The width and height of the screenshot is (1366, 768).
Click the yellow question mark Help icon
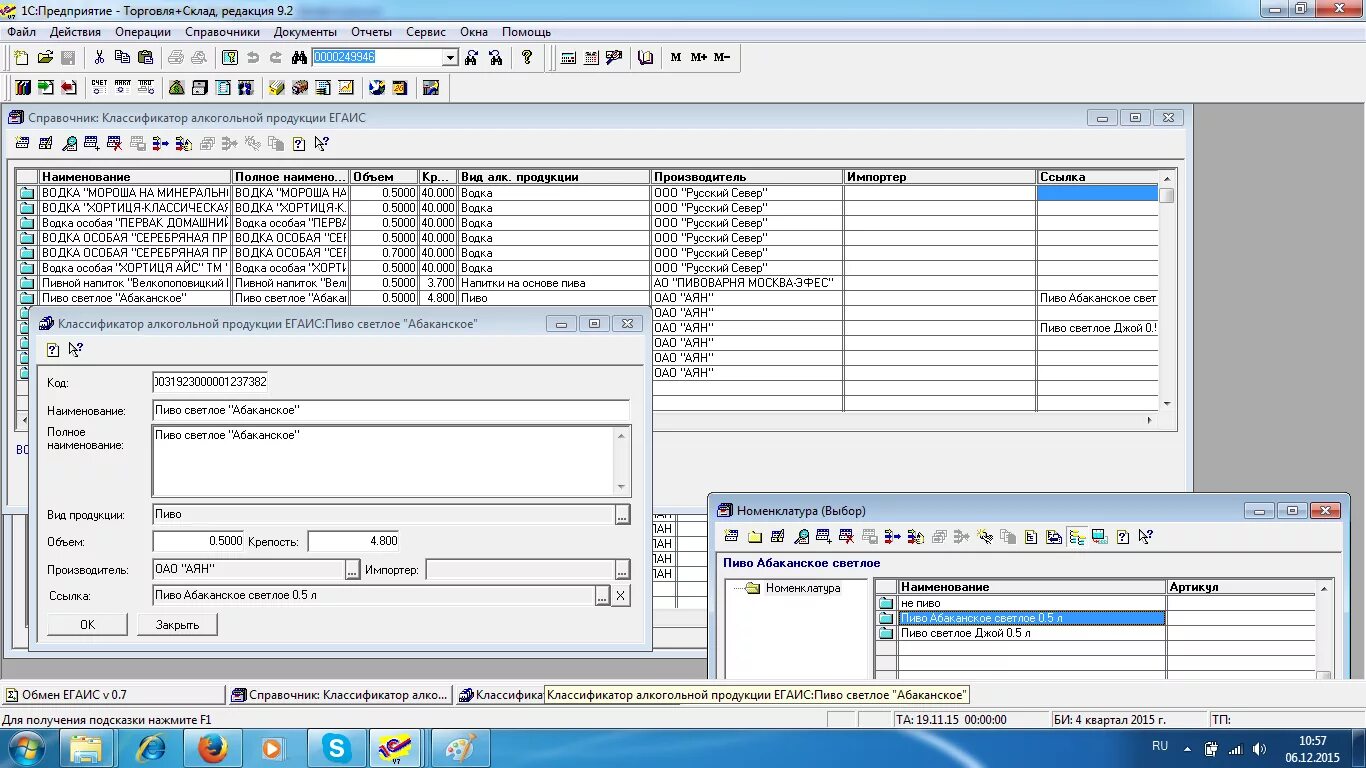click(527, 58)
